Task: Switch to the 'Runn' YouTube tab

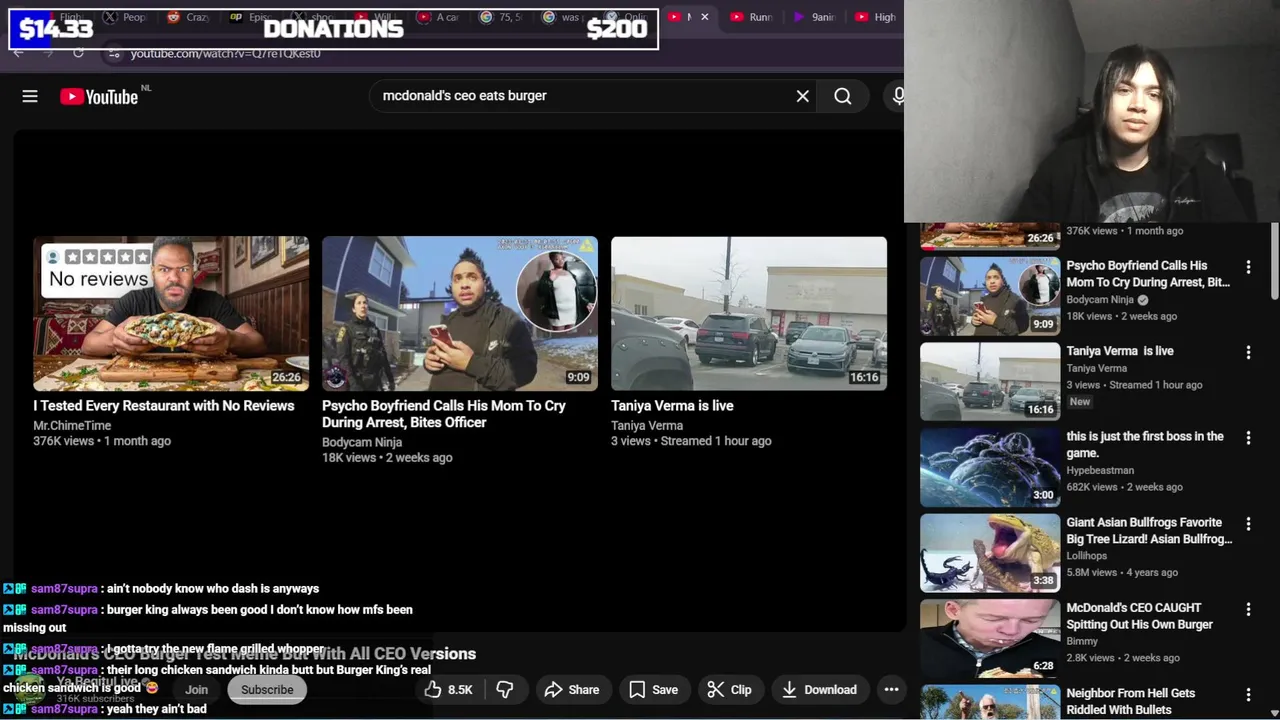Action: [x=752, y=17]
